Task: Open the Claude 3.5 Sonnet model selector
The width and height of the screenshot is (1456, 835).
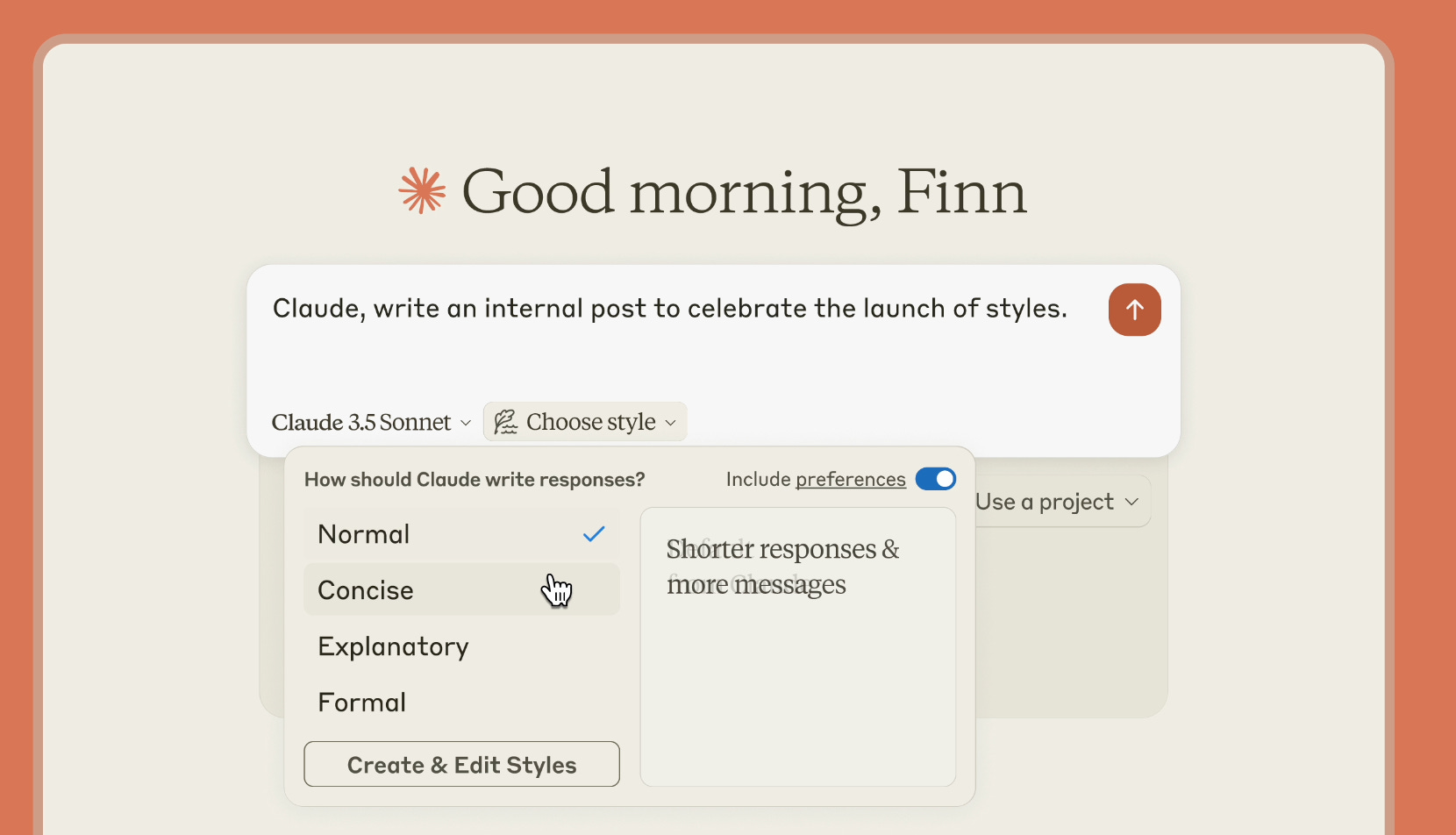Action: click(372, 423)
